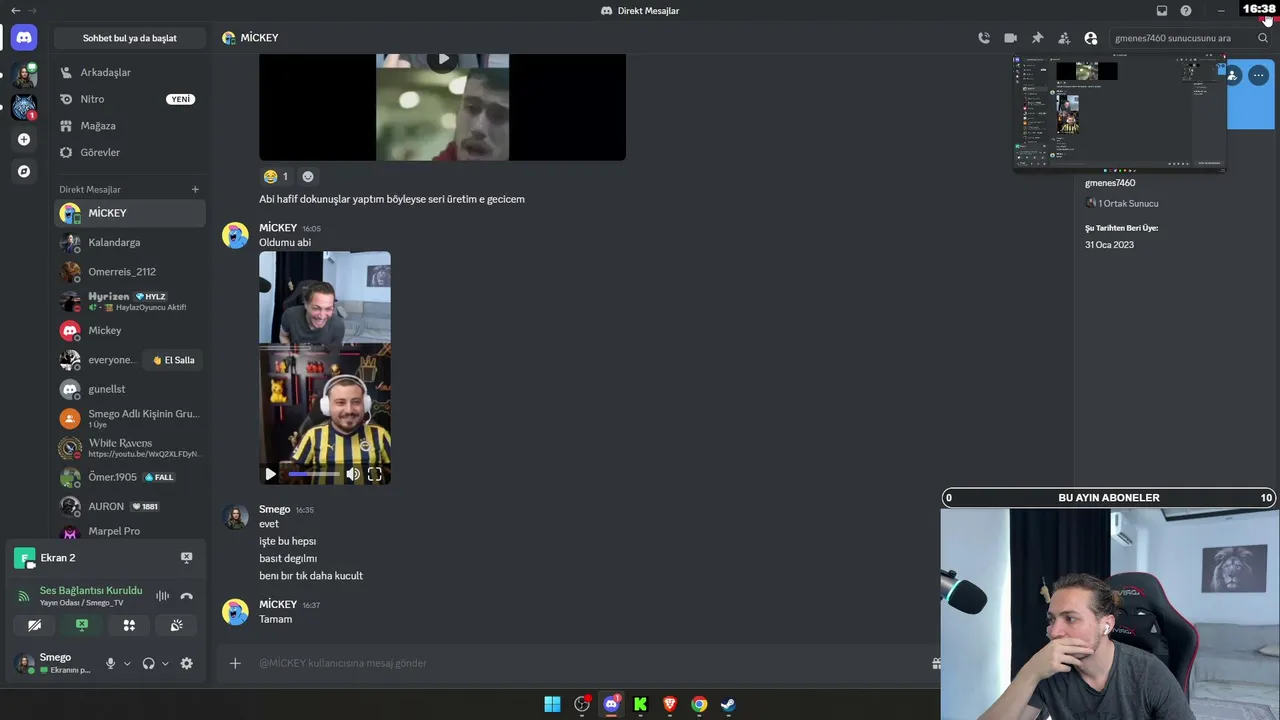Disconnect from the voice channel
Image resolution: width=1280 pixels, height=720 pixels.
(186, 596)
